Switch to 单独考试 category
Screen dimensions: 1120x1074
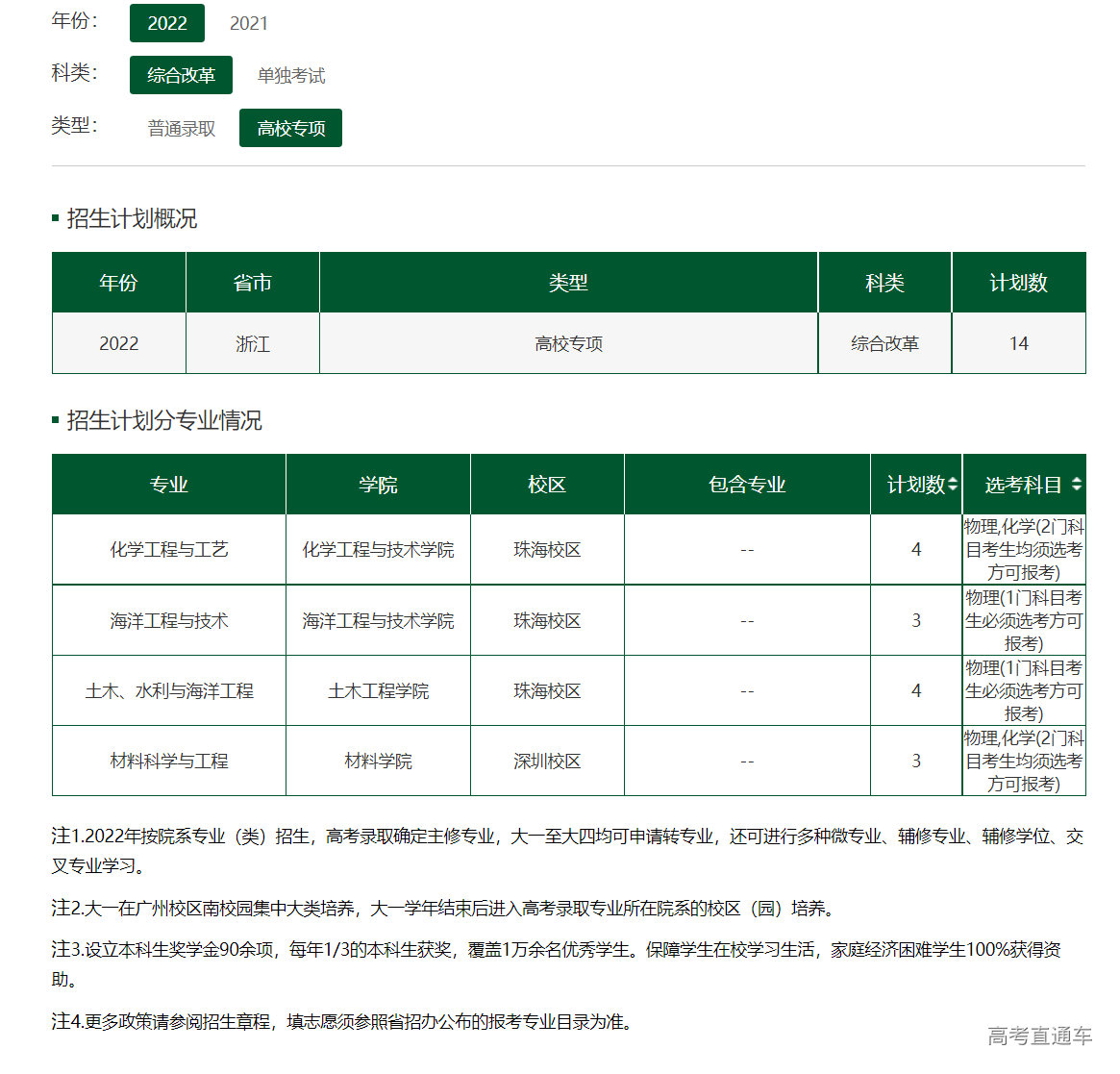pyautogui.click(x=290, y=76)
